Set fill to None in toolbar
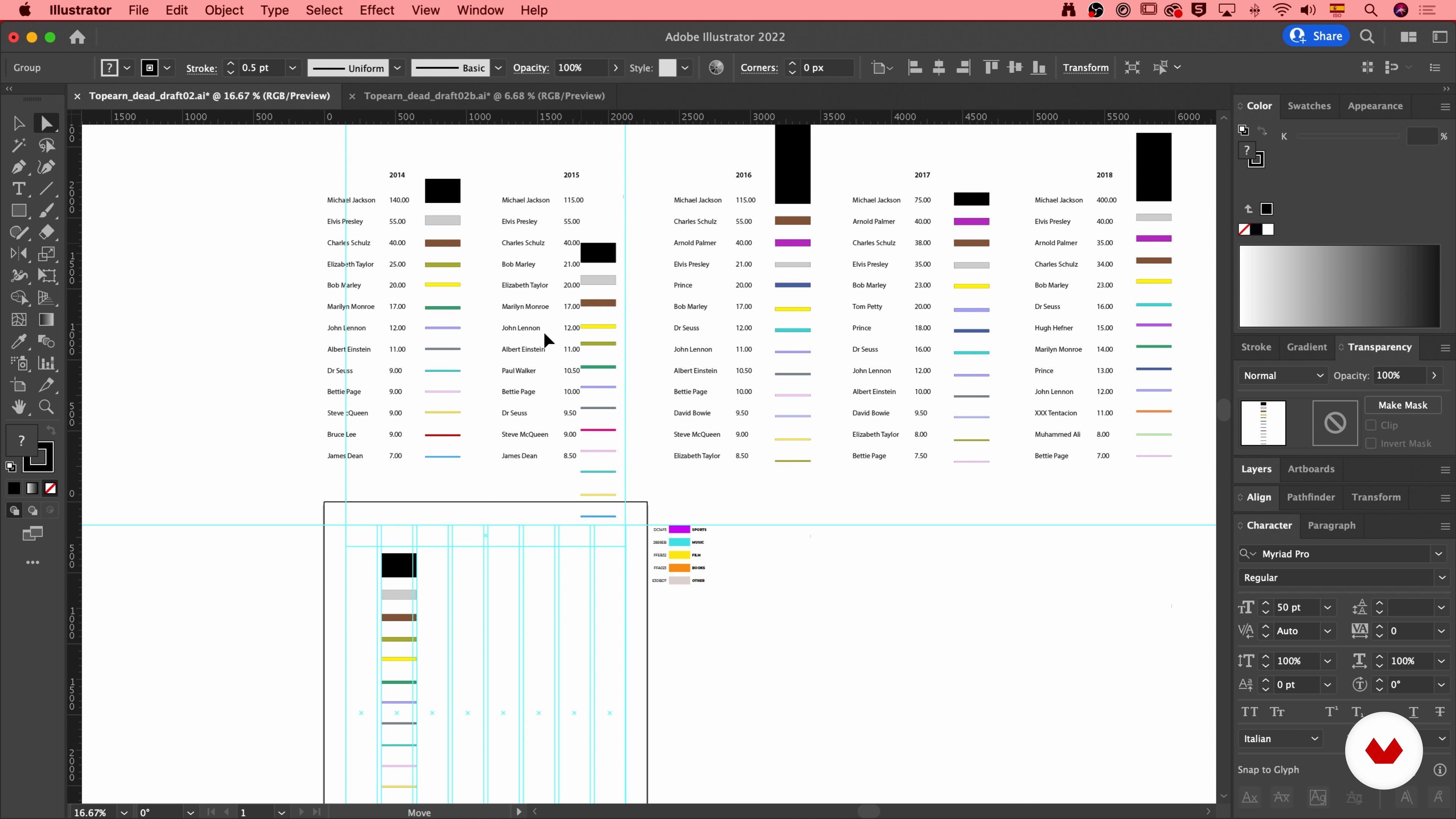 (x=50, y=488)
